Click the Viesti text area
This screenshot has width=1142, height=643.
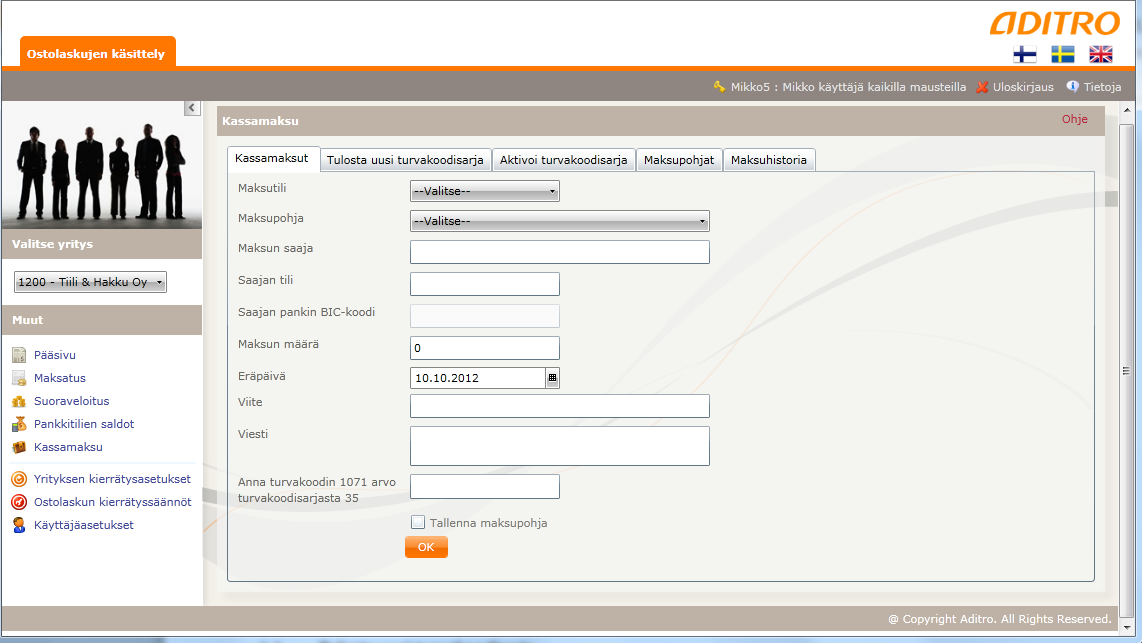tap(559, 446)
